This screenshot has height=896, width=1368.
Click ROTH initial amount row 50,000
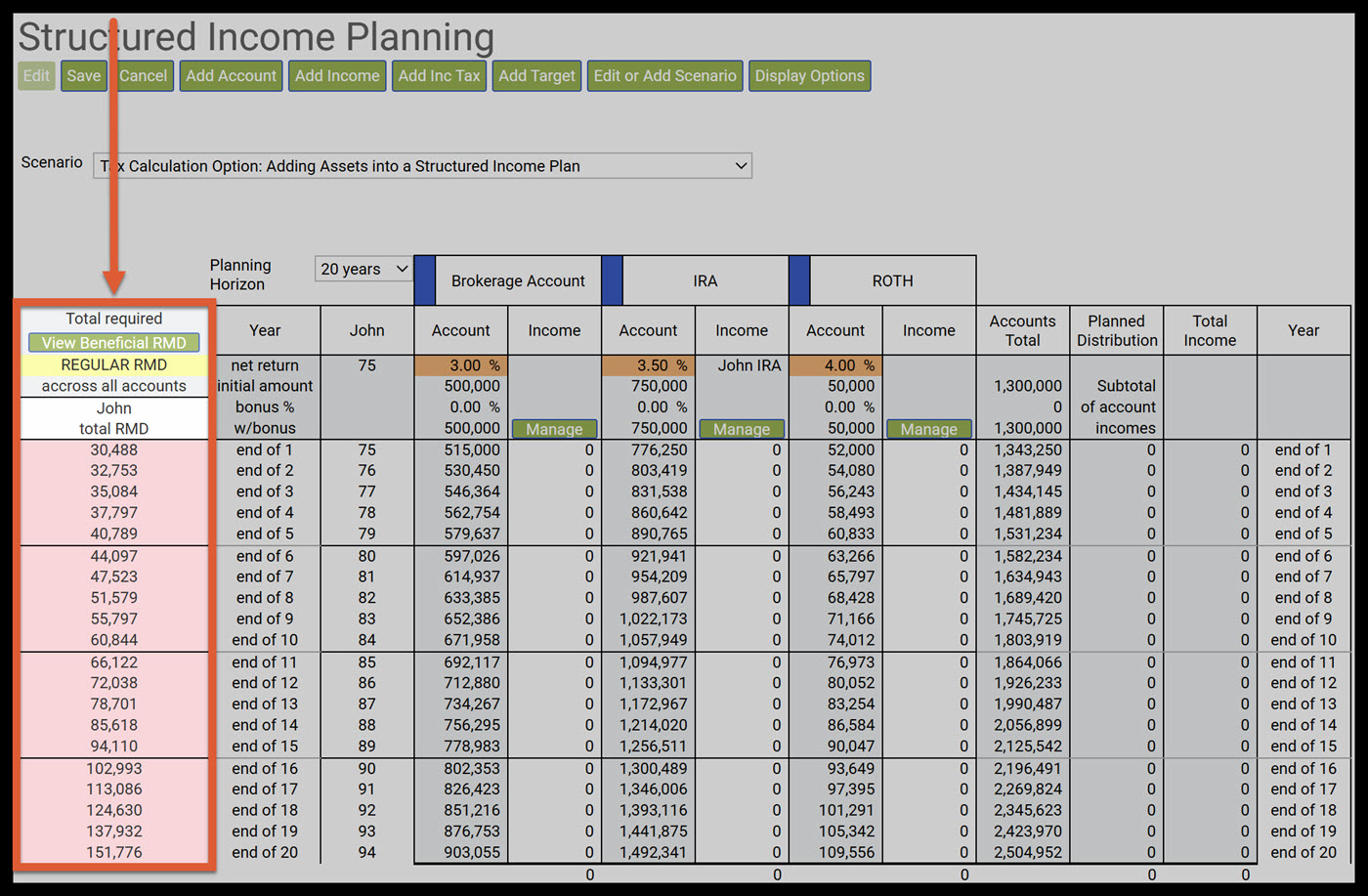pyautogui.click(x=851, y=386)
